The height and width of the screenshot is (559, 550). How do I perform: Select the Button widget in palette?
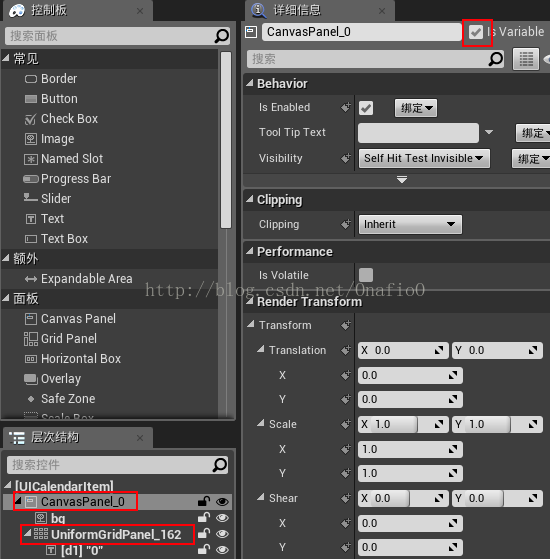[x=51, y=99]
